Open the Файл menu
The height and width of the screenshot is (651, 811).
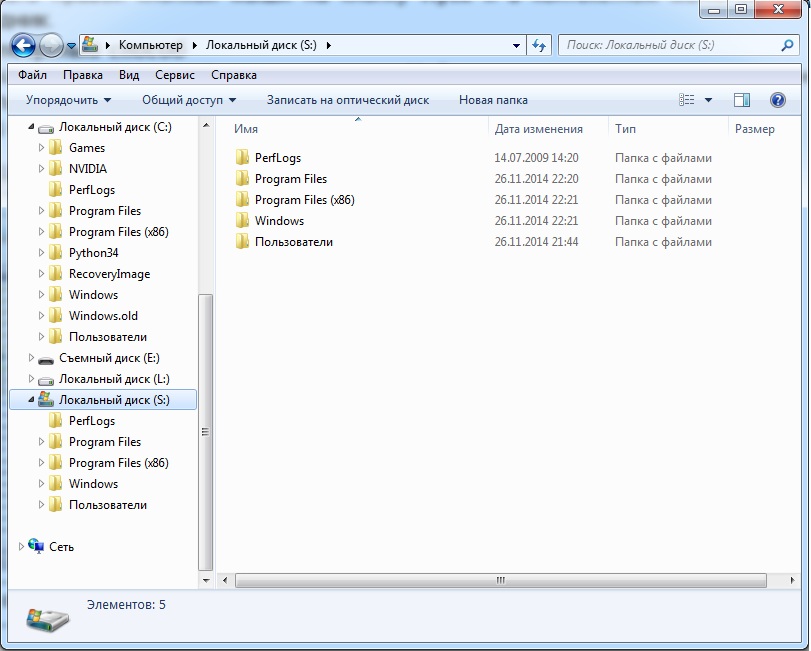click(33, 75)
